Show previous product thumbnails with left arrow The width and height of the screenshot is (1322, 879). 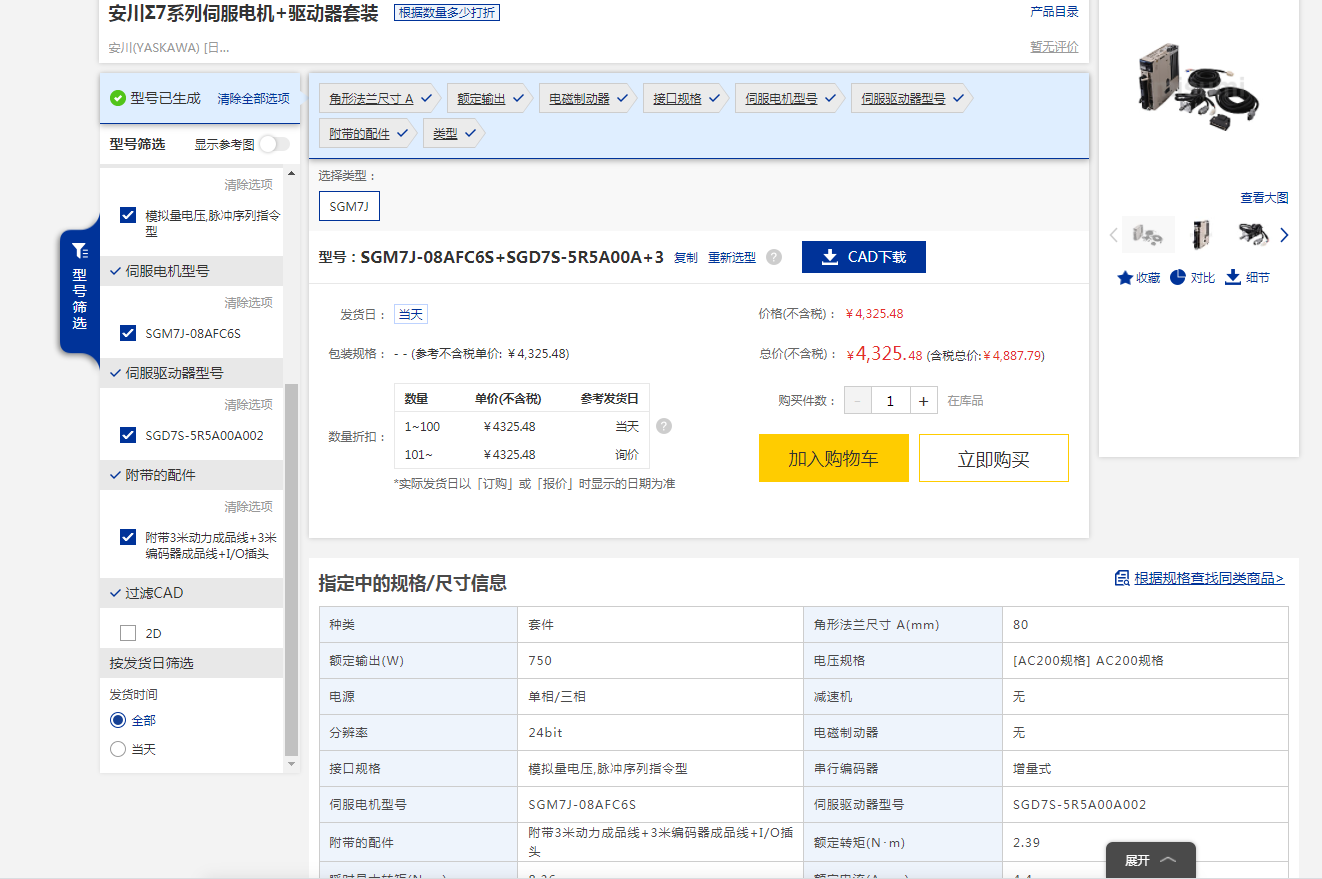point(1113,235)
